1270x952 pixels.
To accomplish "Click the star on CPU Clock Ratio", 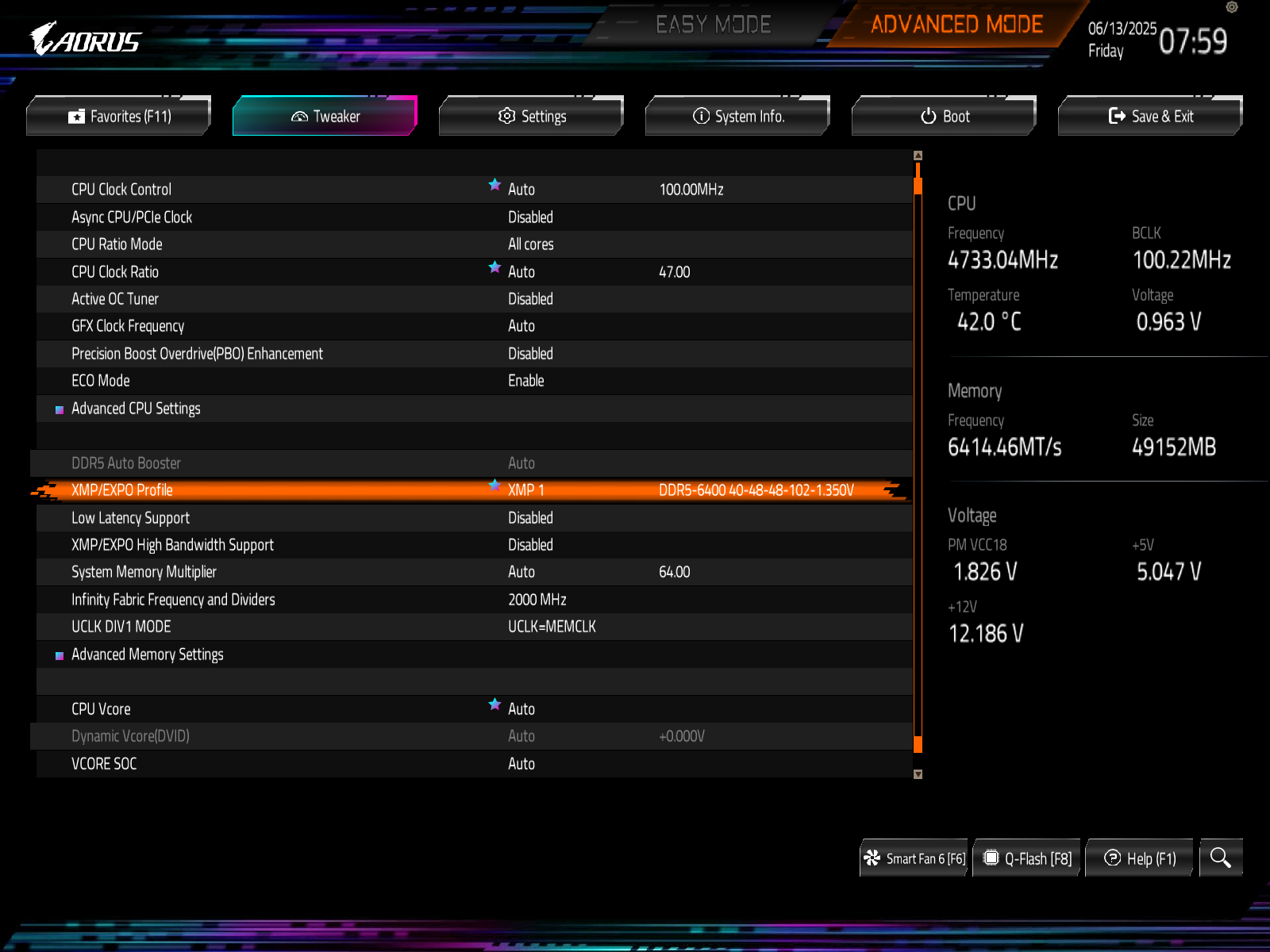I will coord(495,267).
